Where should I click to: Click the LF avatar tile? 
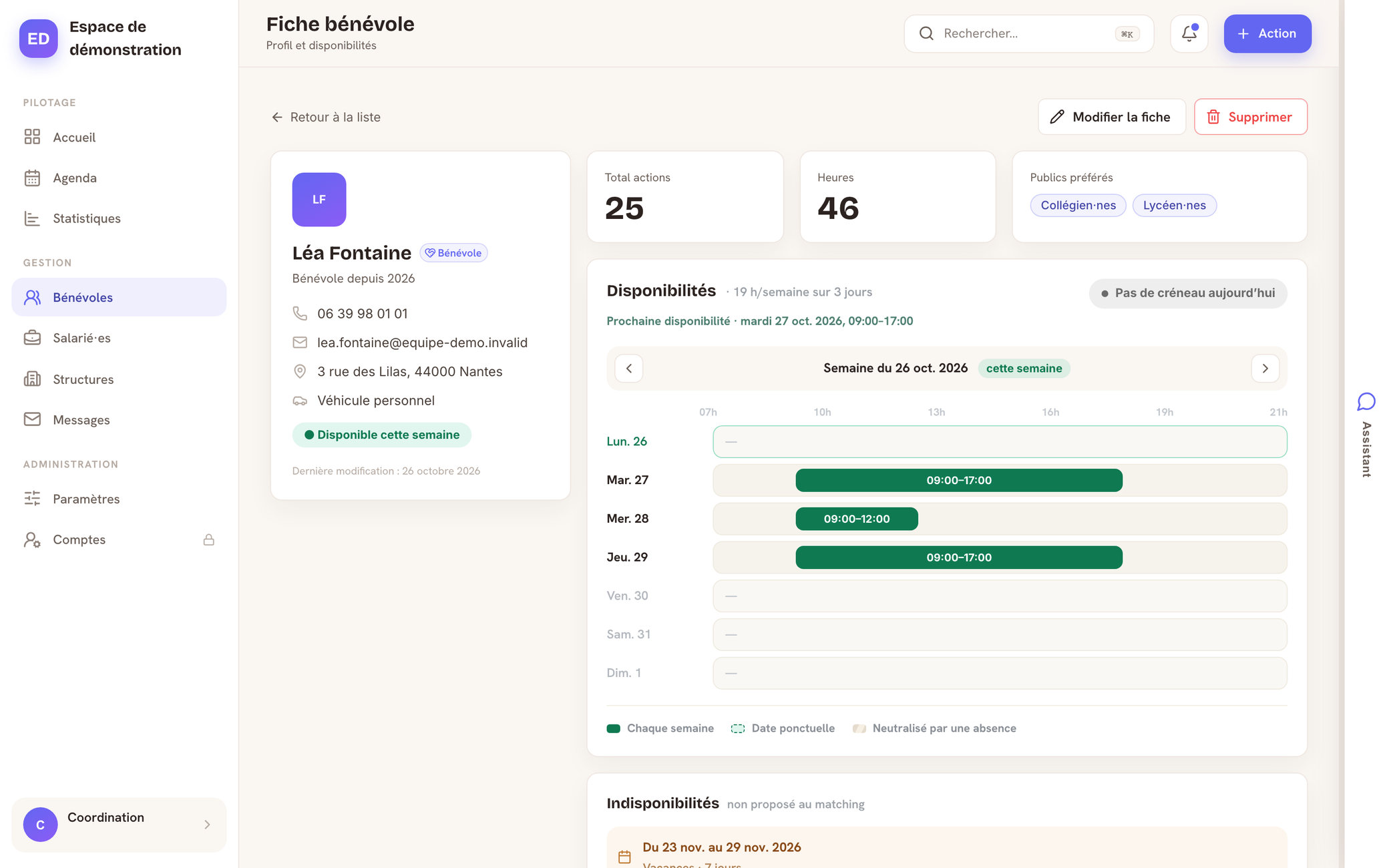(x=319, y=200)
